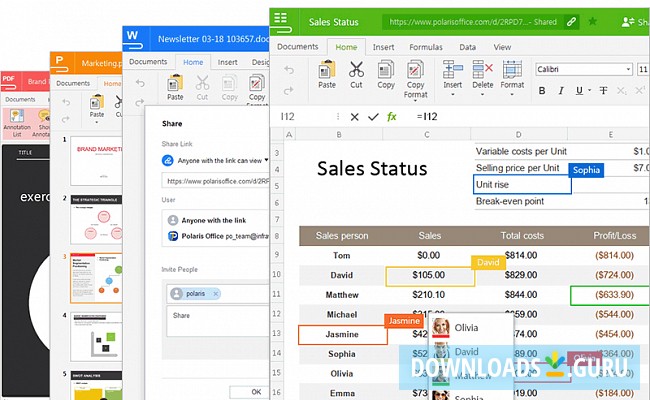Select the 'Unit rise' cell
650x400 pixels.
522,184
